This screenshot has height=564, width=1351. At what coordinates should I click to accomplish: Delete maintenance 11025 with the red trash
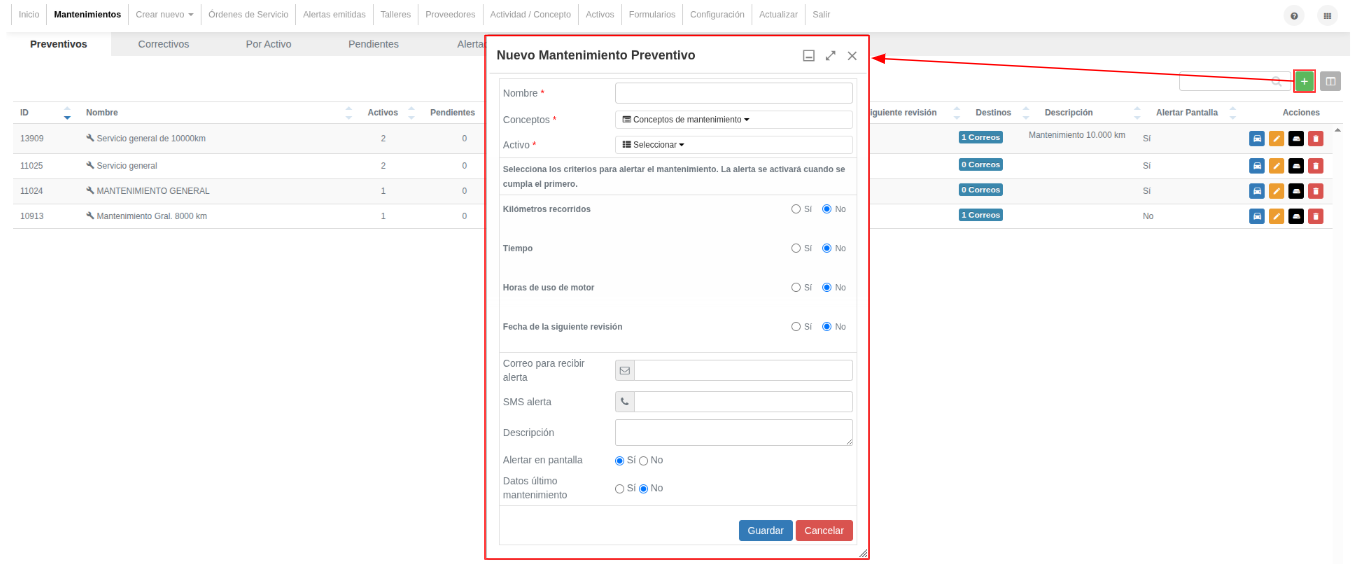(x=1315, y=166)
